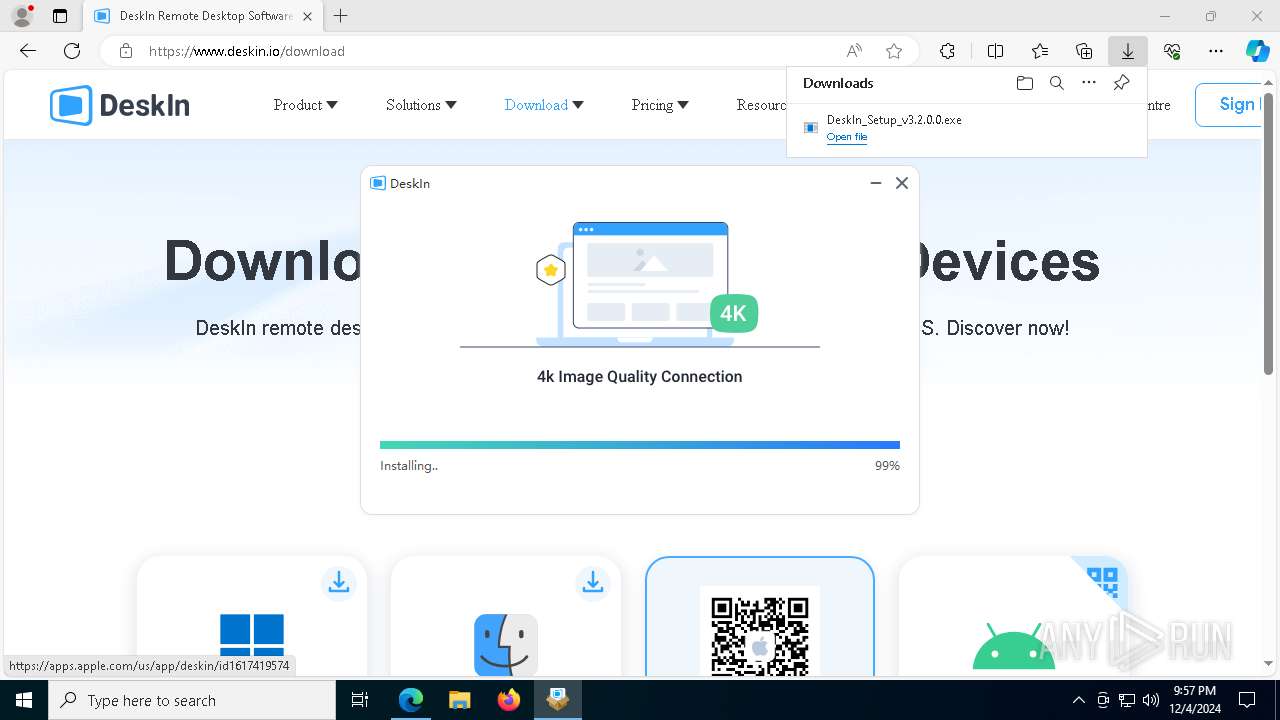The height and width of the screenshot is (720, 1280).
Task: Select the DeskIn Remote Desktop Software tab
Action: coord(203,16)
